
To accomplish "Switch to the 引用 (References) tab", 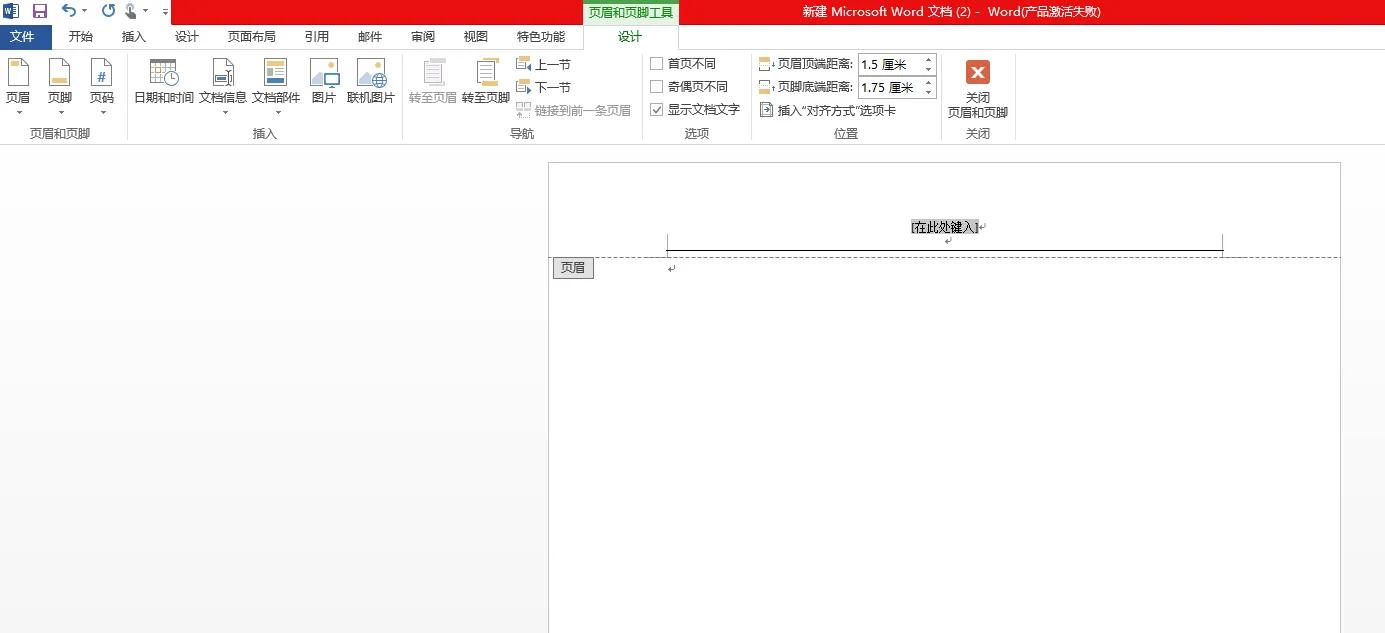I will point(317,37).
